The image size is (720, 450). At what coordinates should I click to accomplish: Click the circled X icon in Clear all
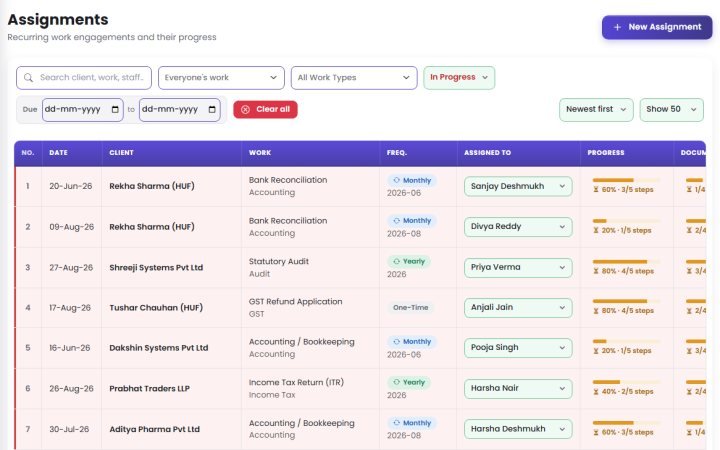246,109
